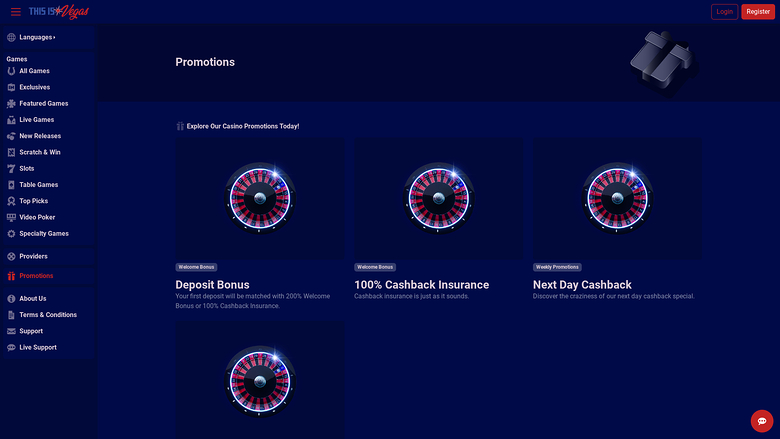Click the Next Day Cashback roulette image
The height and width of the screenshot is (439, 780).
point(616,198)
